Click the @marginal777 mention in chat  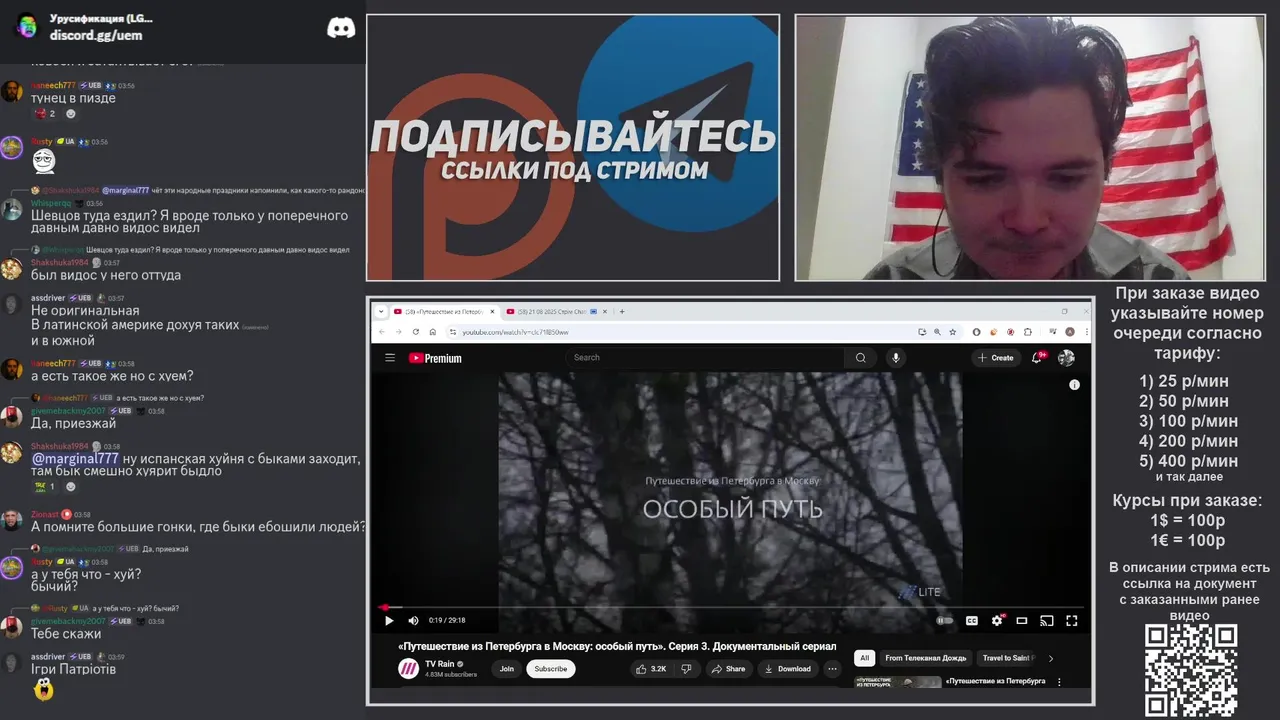click(75, 458)
